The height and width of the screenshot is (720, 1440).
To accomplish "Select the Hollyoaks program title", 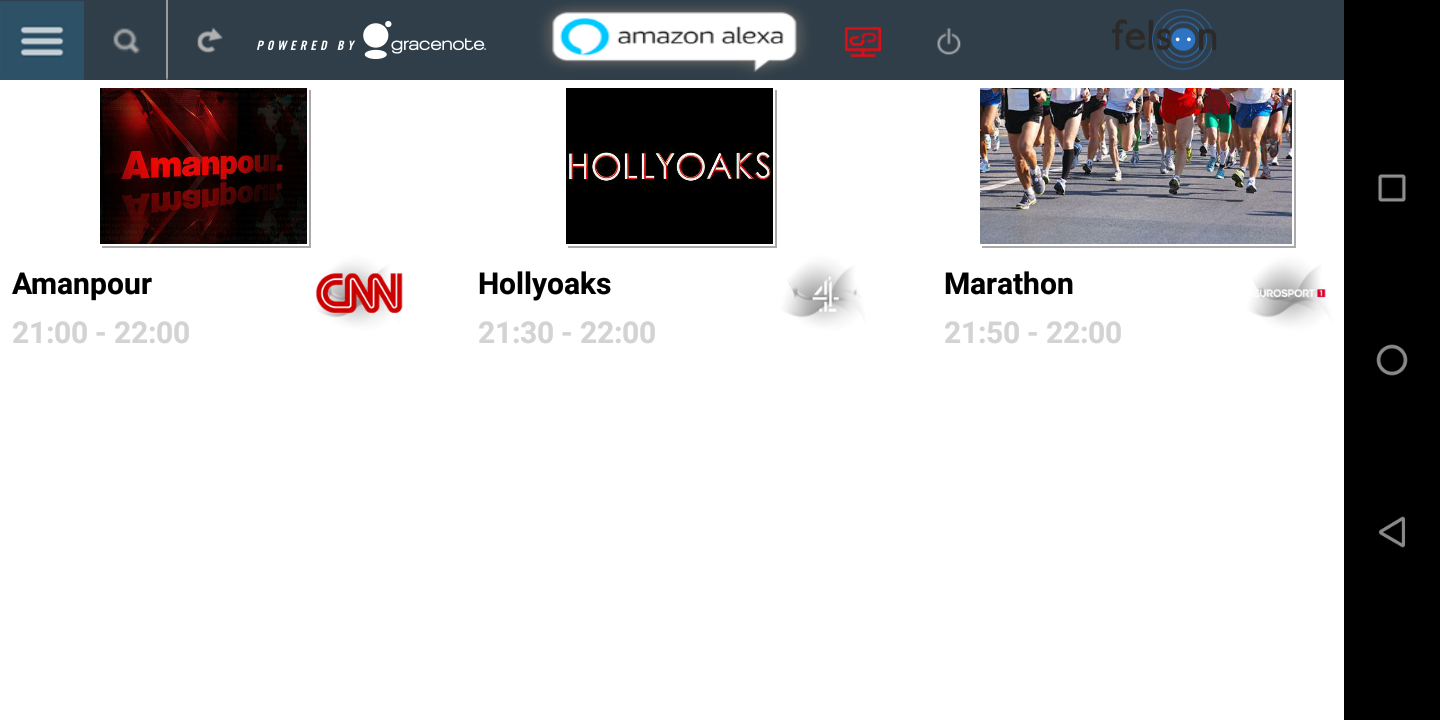I will click(x=545, y=284).
